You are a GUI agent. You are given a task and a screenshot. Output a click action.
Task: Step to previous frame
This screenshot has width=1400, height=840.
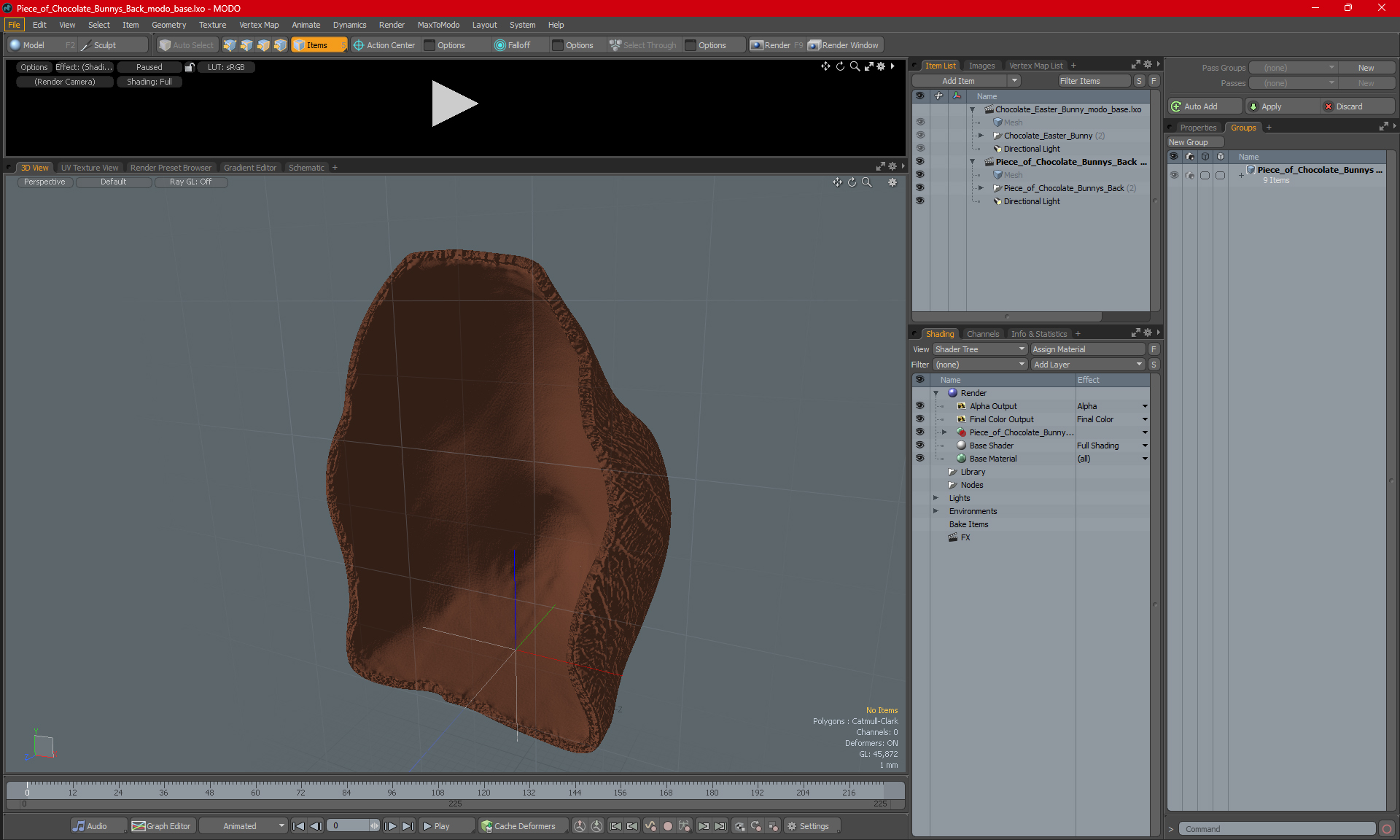pyautogui.click(x=316, y=826)
